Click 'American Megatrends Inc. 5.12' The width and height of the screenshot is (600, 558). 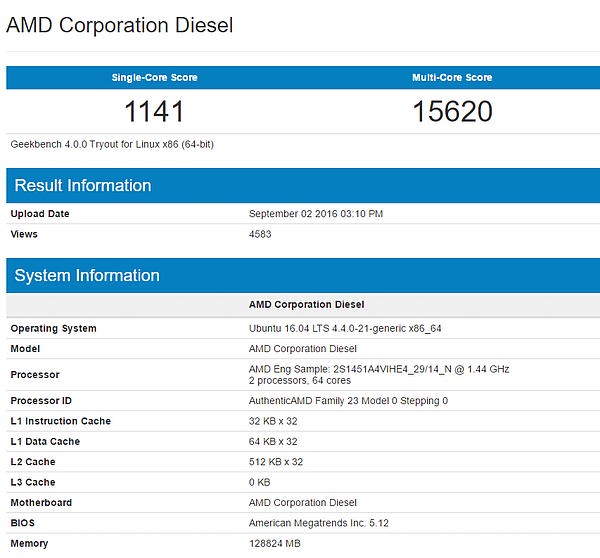coord(318,523)
